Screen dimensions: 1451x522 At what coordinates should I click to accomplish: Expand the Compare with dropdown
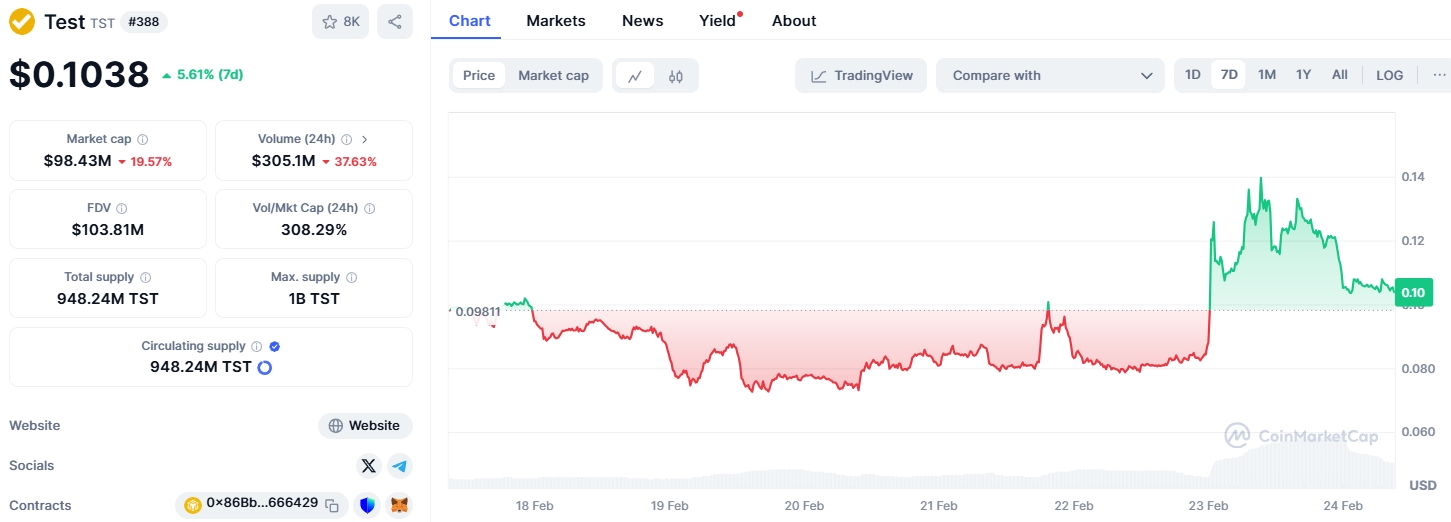tap(1050, 76)
